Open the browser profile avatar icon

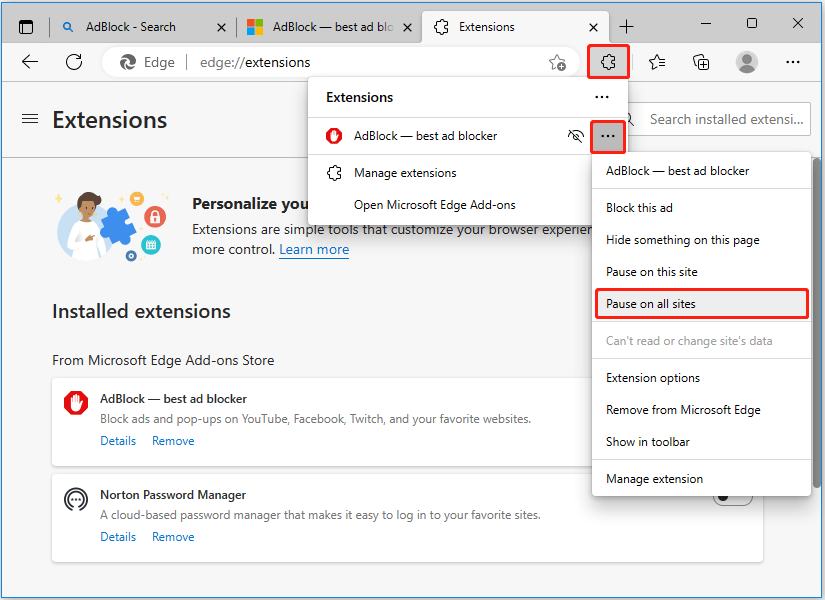coord(746,61)
